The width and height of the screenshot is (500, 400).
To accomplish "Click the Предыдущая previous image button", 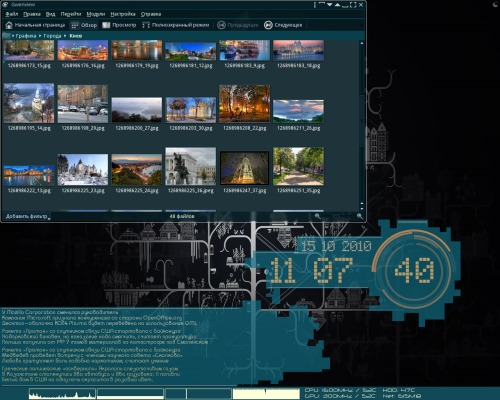I will tap(238, 25).
